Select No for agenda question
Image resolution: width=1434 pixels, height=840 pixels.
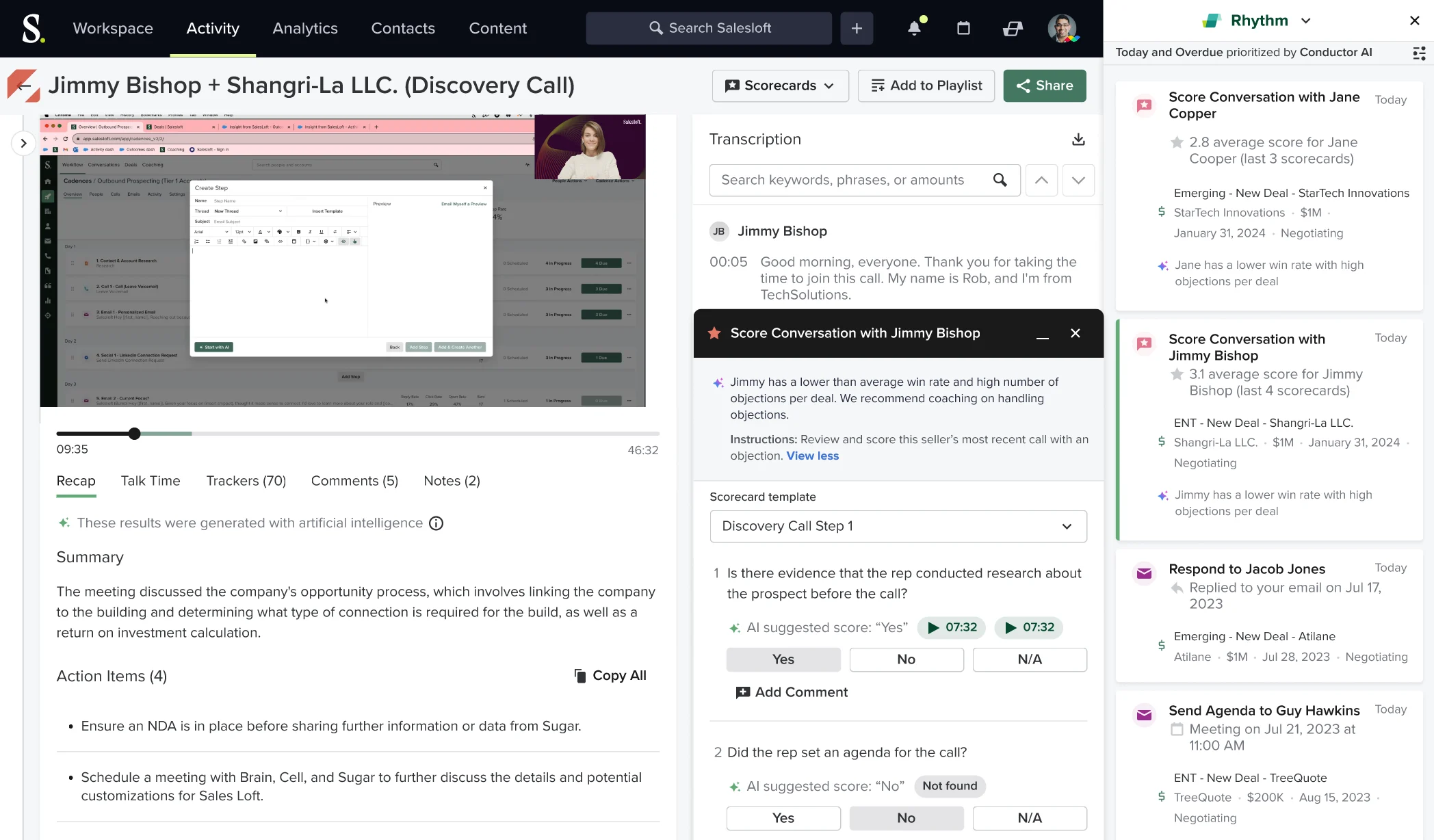point(907,818)
